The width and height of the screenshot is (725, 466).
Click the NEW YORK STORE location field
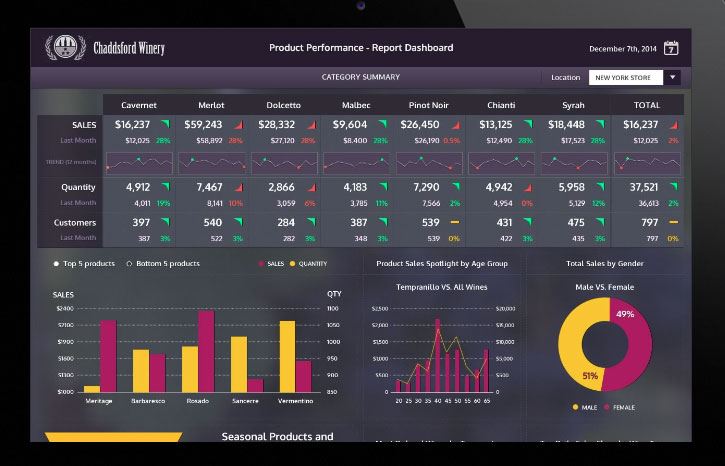(x=626, y=77)
